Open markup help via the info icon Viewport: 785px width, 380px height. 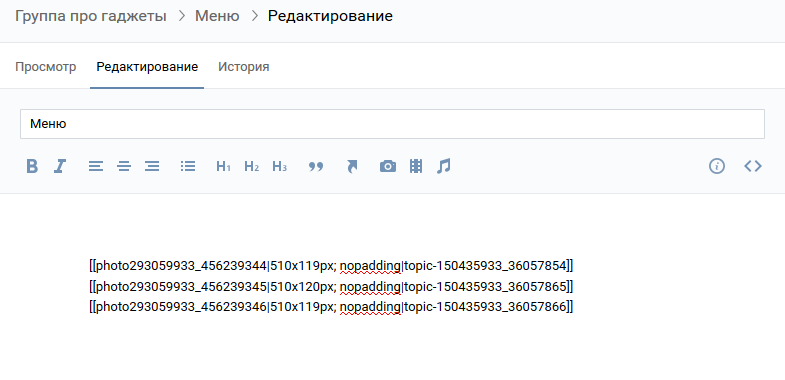pos(717,166)
